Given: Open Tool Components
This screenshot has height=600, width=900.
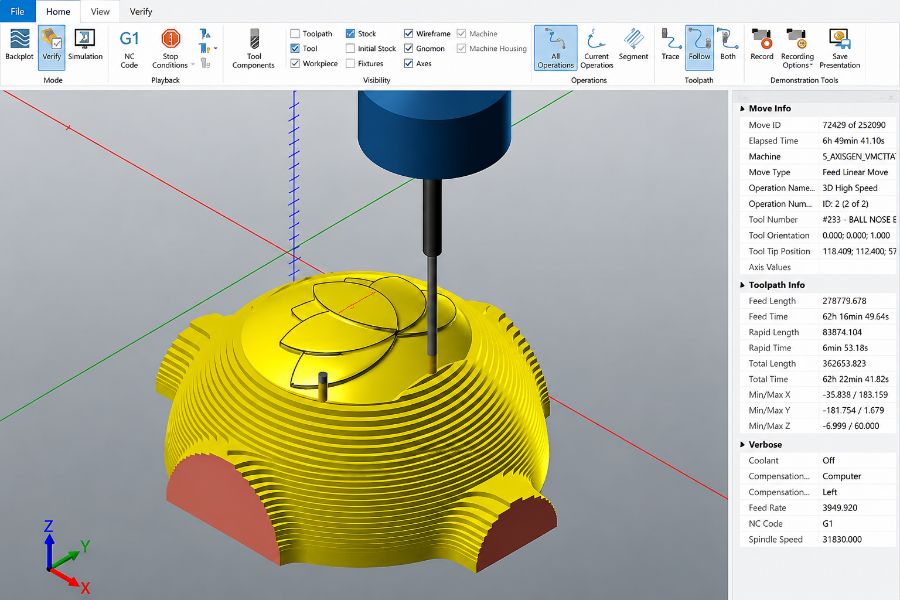Looking at the screenshot, I should pos(253,48).
